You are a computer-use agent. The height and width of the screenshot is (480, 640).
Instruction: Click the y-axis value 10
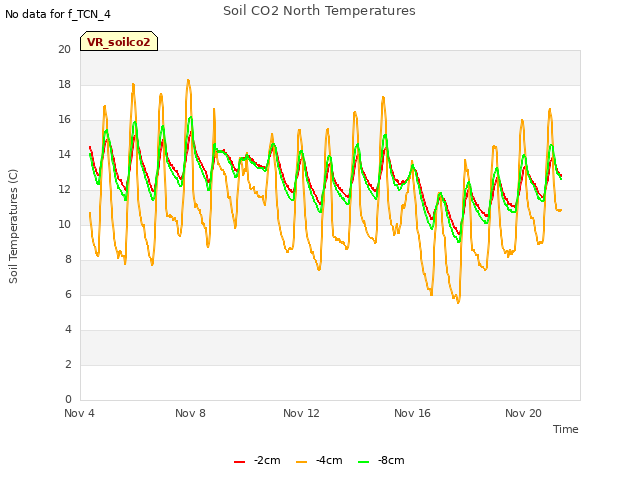coord(64,224)
